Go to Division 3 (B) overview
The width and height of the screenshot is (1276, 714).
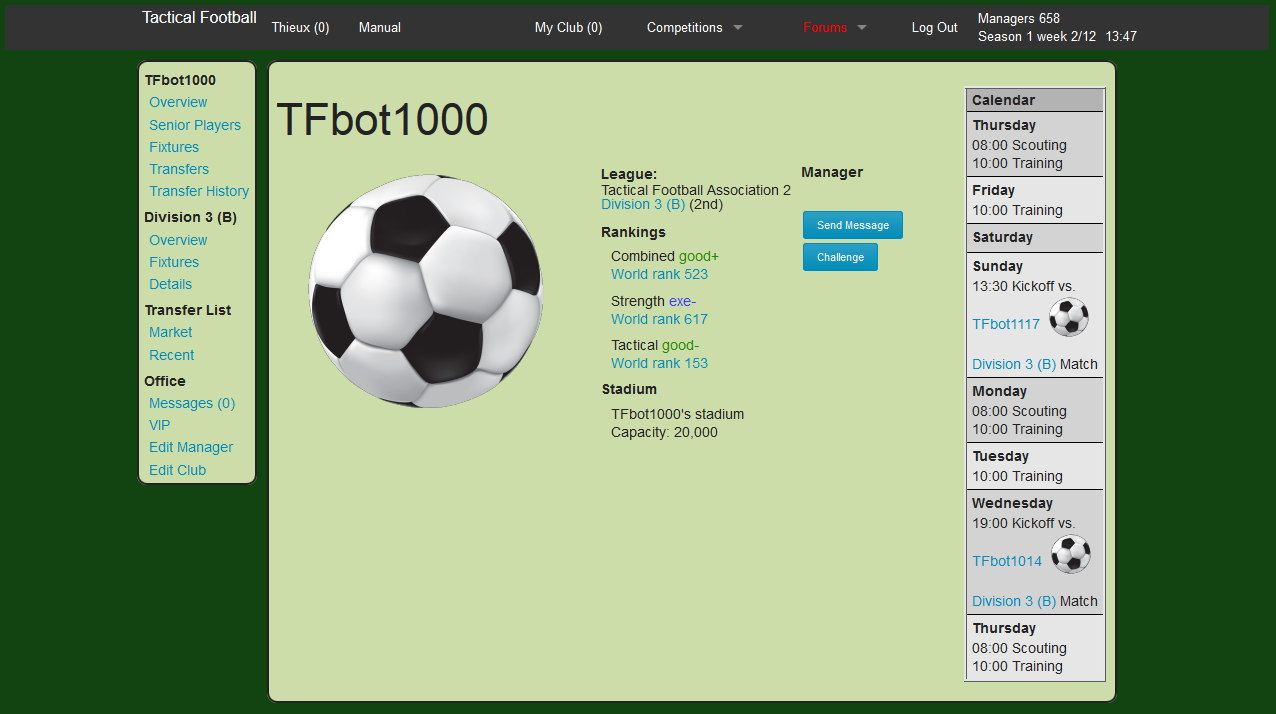pyautogui.click(x=178, y=240)
